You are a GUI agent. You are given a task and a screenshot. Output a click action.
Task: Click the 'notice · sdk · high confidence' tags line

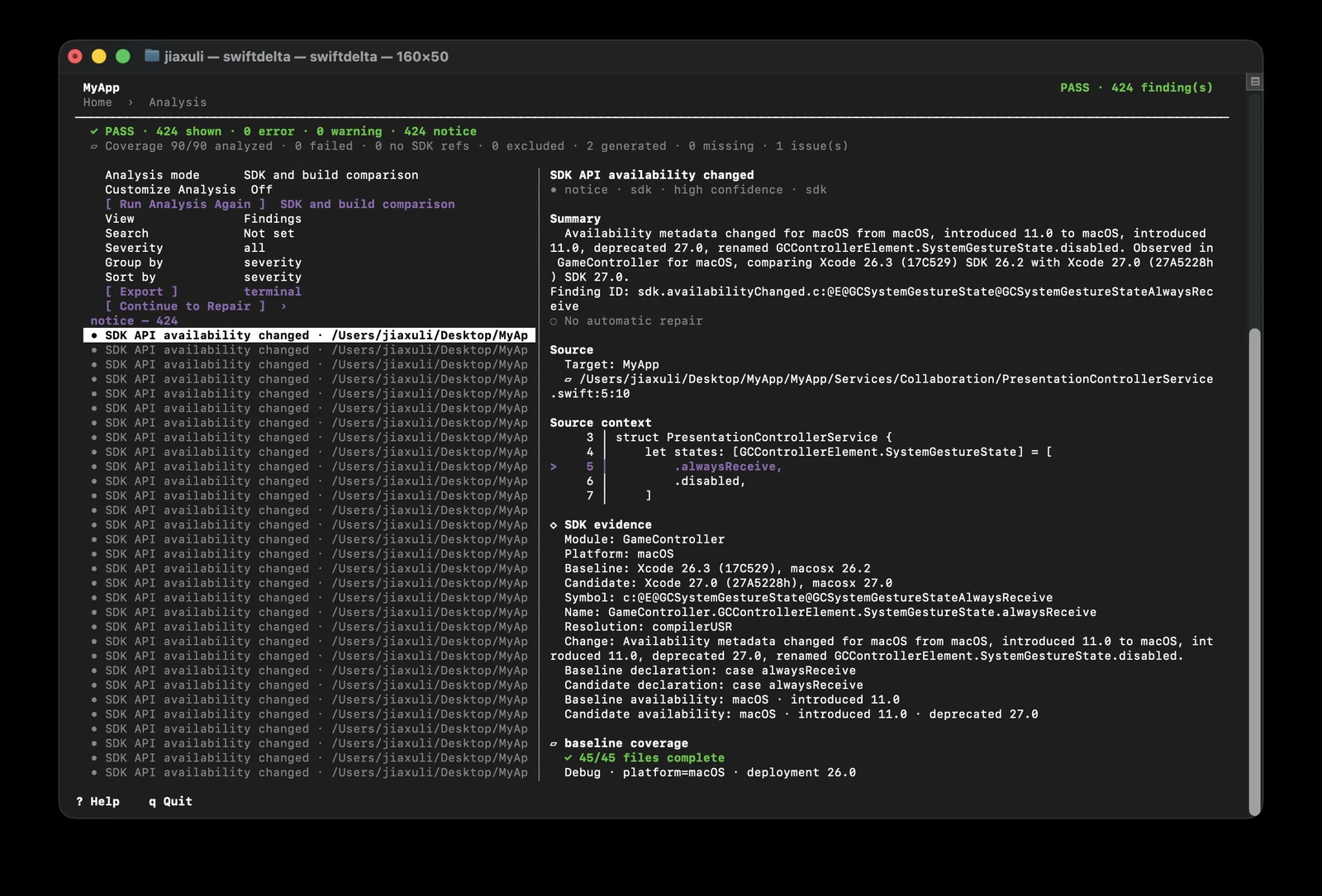tap(688, 190)
